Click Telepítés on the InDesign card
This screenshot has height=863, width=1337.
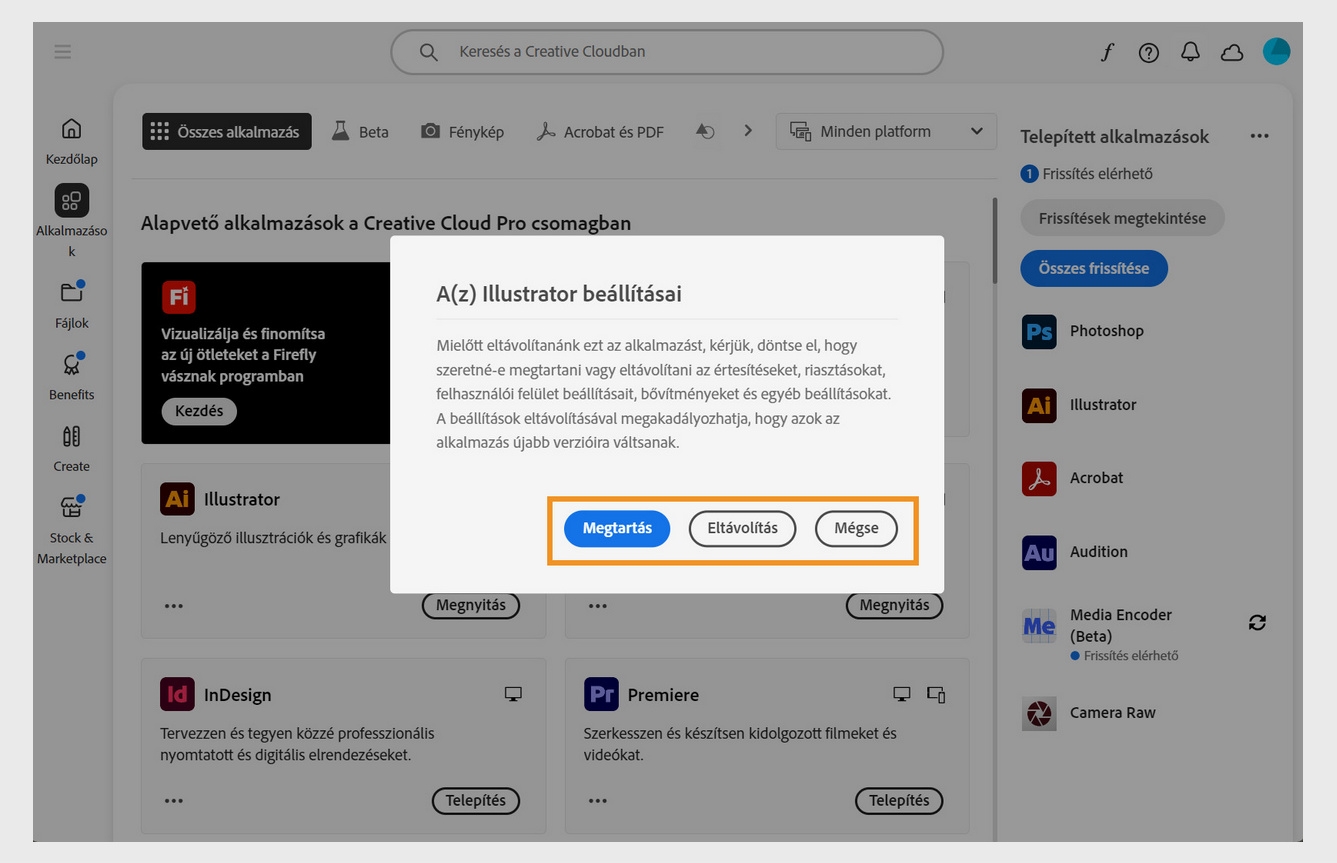[x=476, y=800]
